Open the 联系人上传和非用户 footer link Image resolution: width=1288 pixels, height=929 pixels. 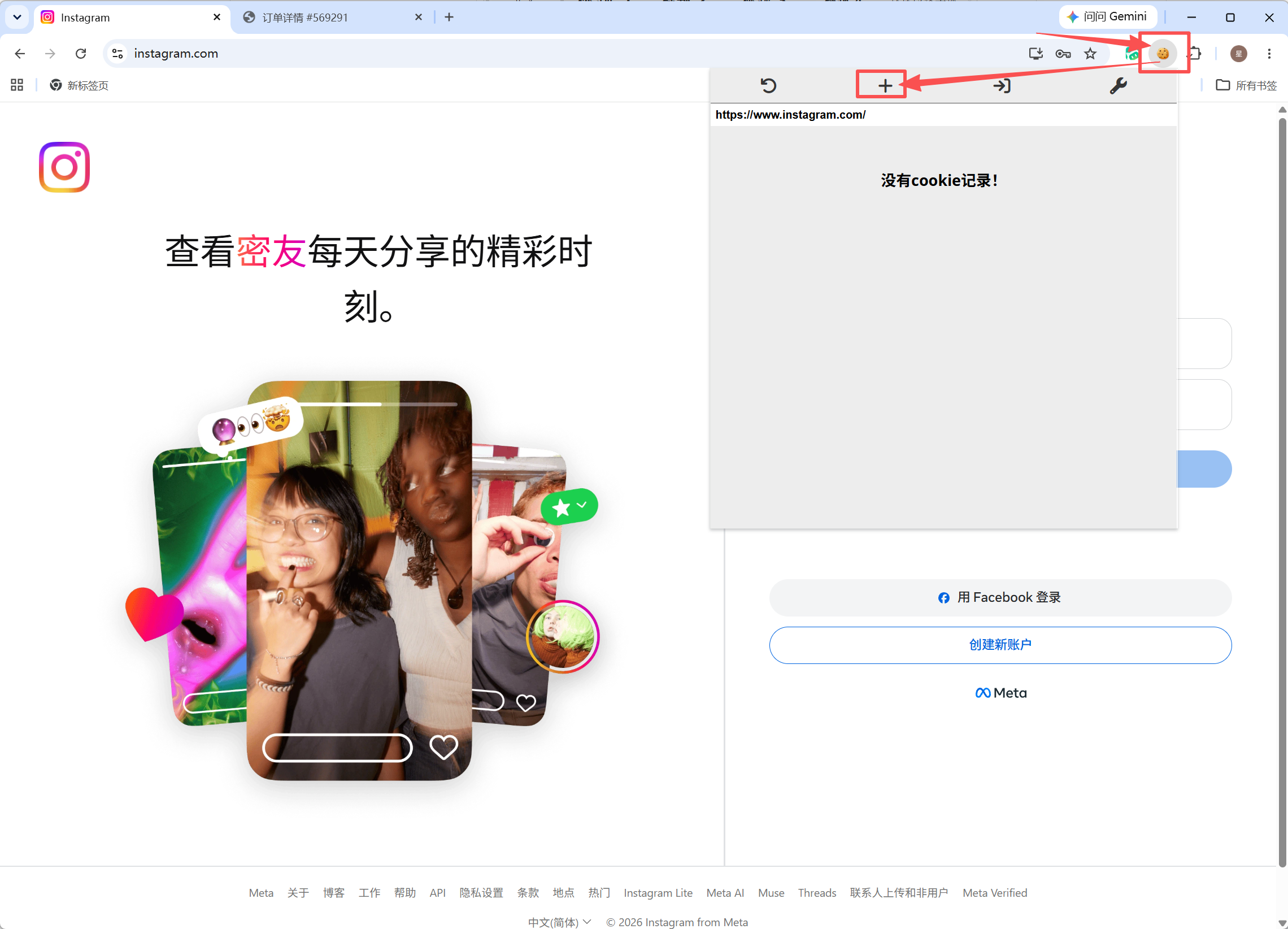tap(898, 893)
